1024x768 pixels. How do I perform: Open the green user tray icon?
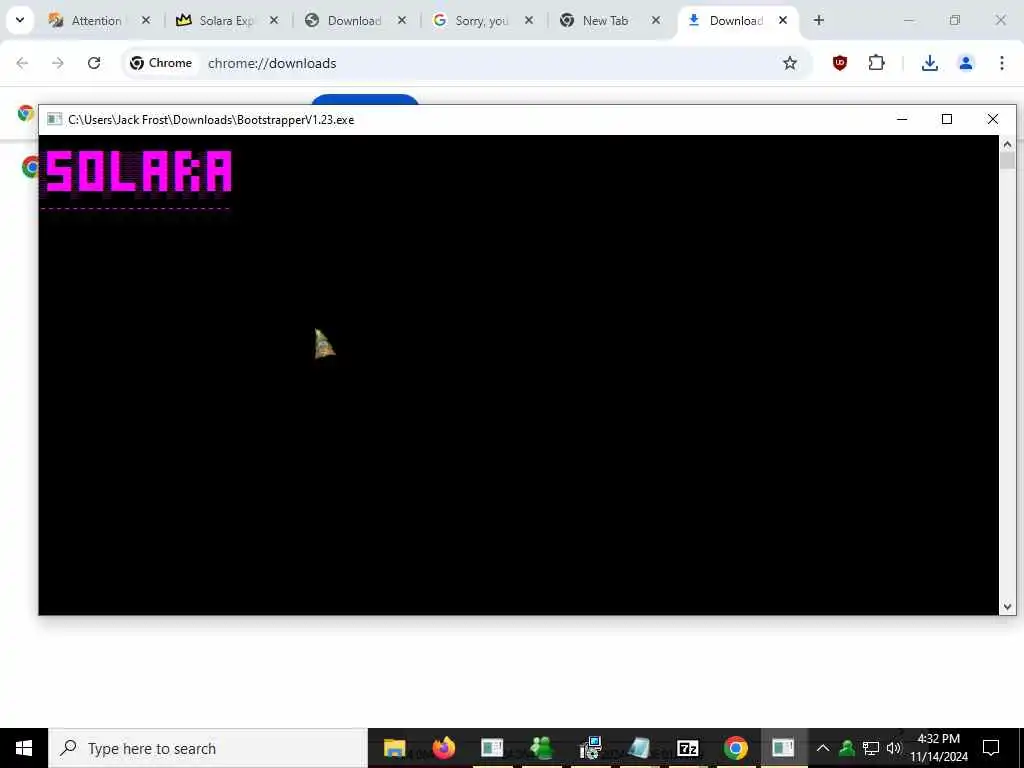coord(847,748)
